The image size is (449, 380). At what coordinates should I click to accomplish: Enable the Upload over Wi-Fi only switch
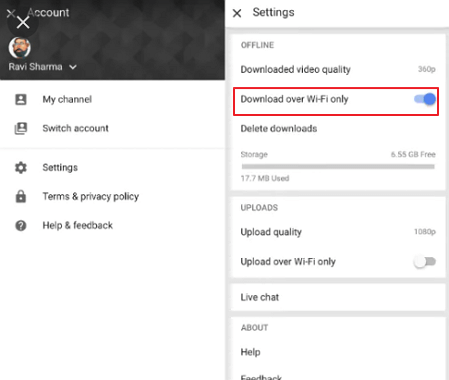[x=425, y=262]
